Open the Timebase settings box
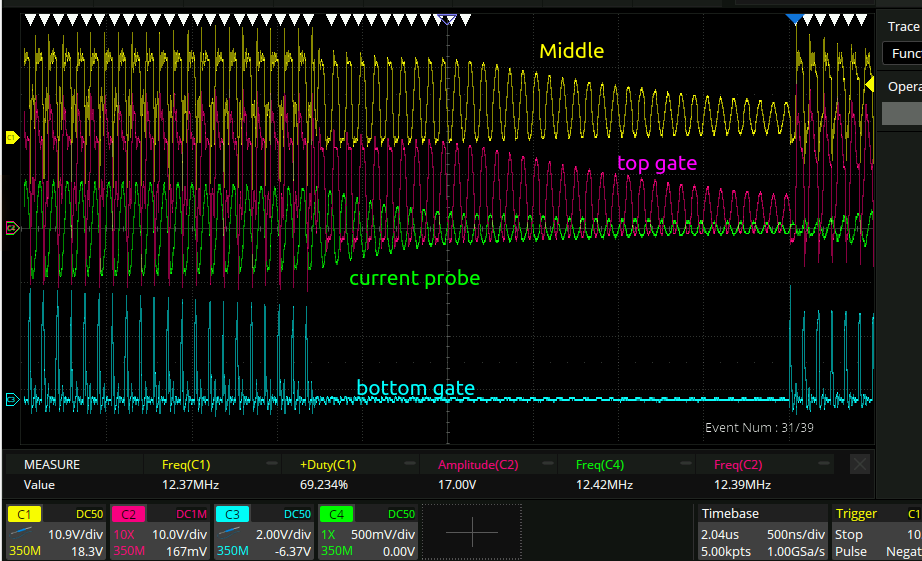Screen dimensions: 922x561 click(763, 531)
